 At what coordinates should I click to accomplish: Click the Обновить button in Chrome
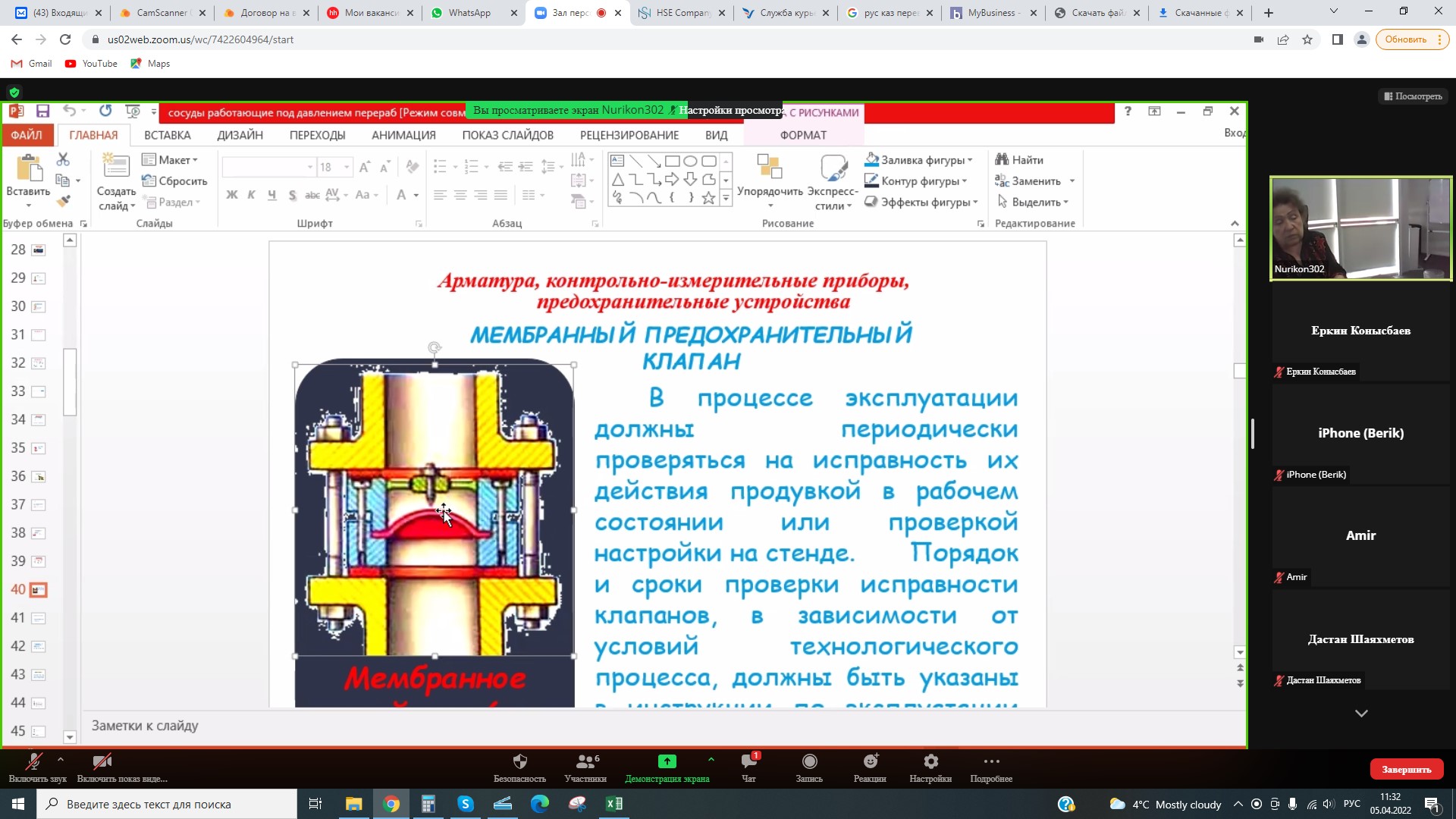(x=1405, y=39)
